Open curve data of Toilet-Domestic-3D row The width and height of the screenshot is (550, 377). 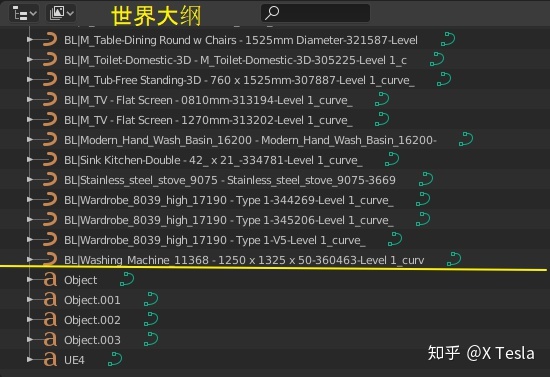[x=437, y=59]
